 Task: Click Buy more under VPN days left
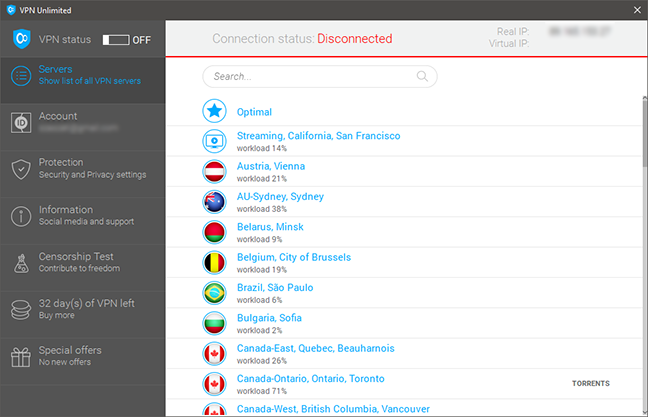[57, 315]
